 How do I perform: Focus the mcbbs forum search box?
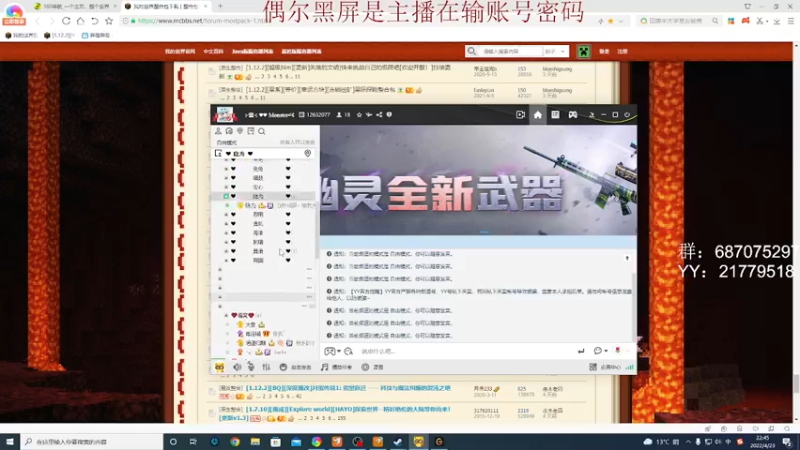(511, 52)
